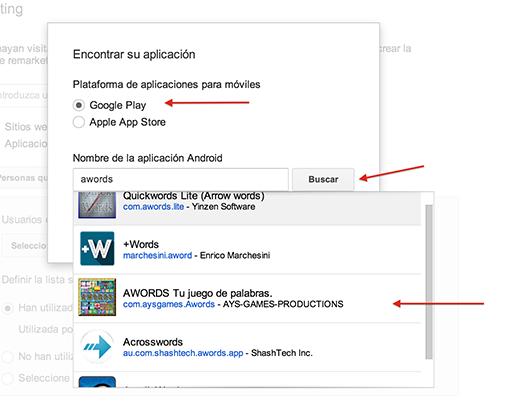Click the app name field containing 'awords'
The height and width of the screenshot is (402, 510).
click(181, 179)
